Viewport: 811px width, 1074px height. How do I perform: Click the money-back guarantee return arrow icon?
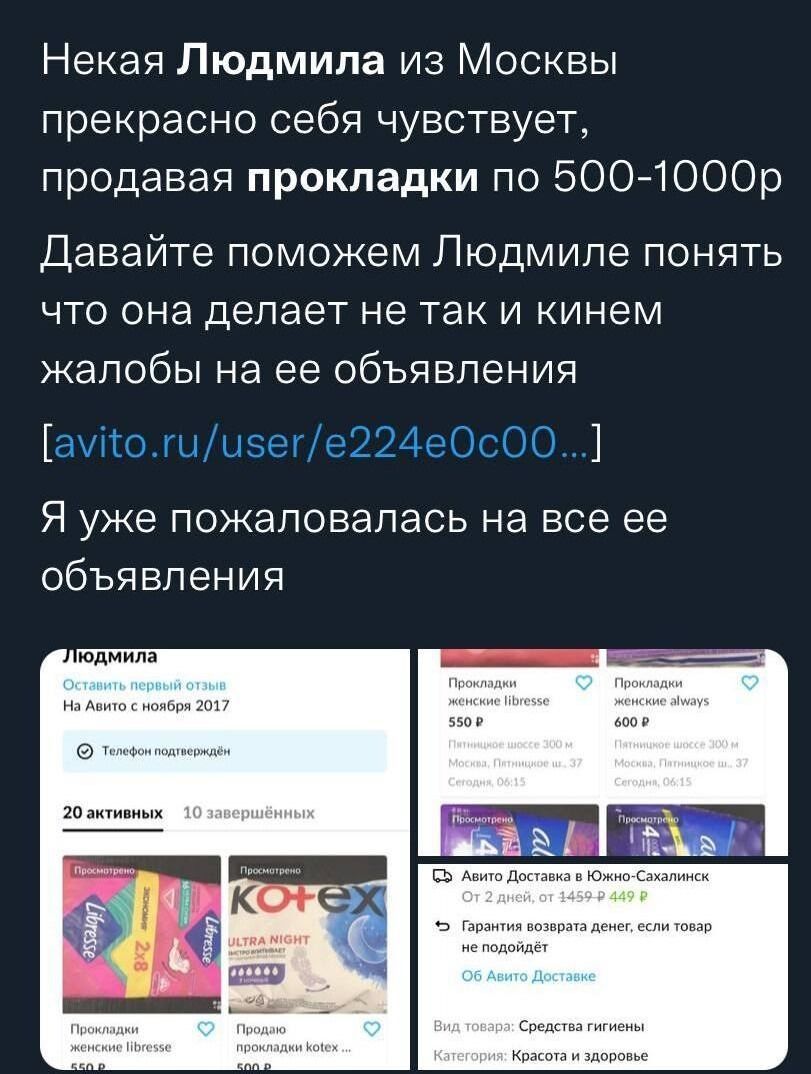(x=443, y=927)
